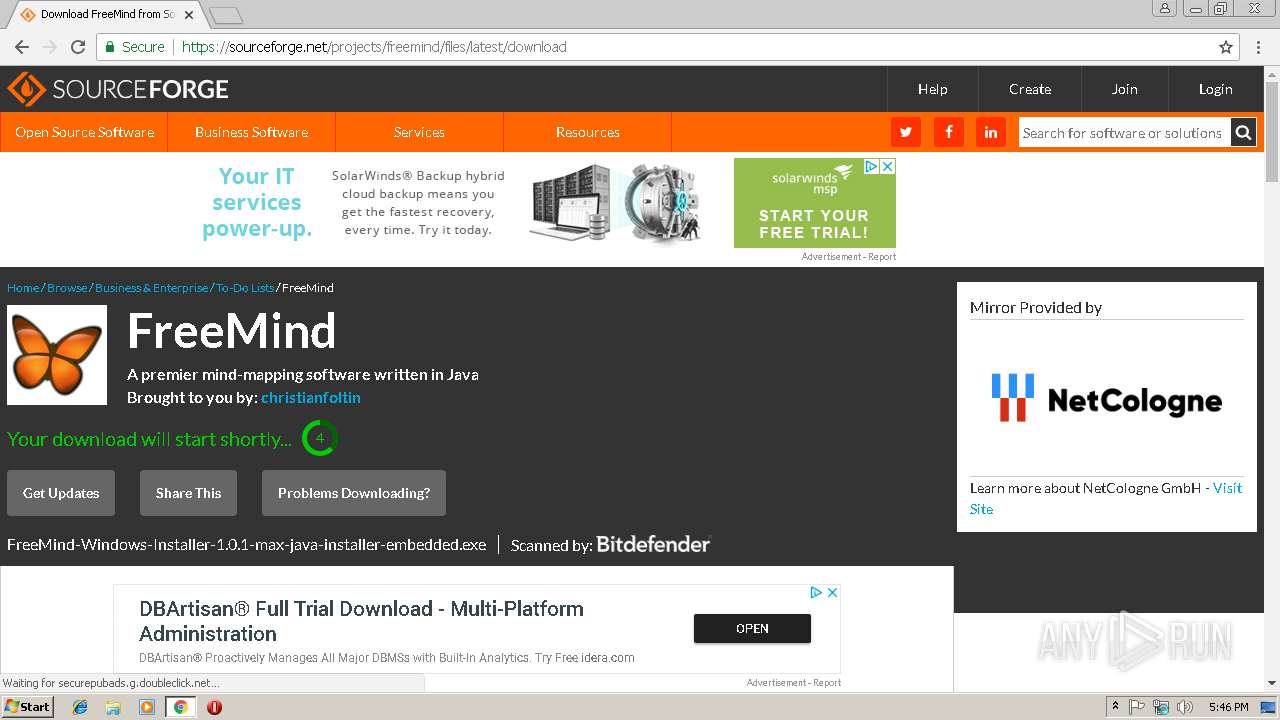Click the Share This button

(188, 493)
